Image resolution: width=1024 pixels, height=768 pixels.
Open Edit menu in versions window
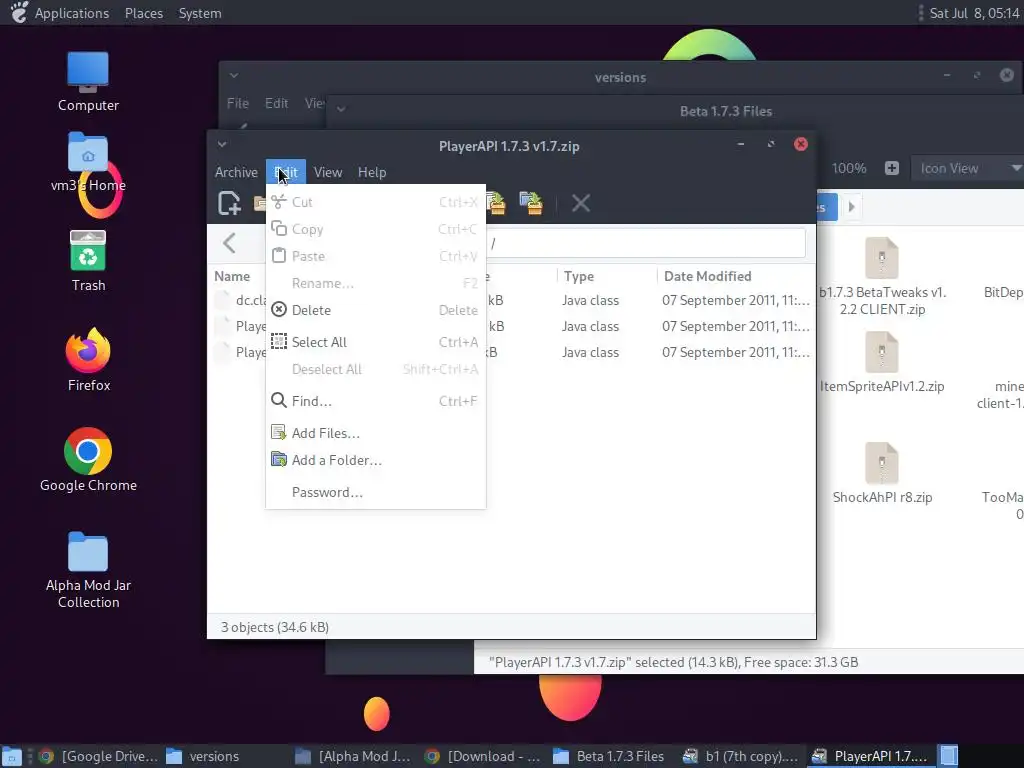[276, 103]
